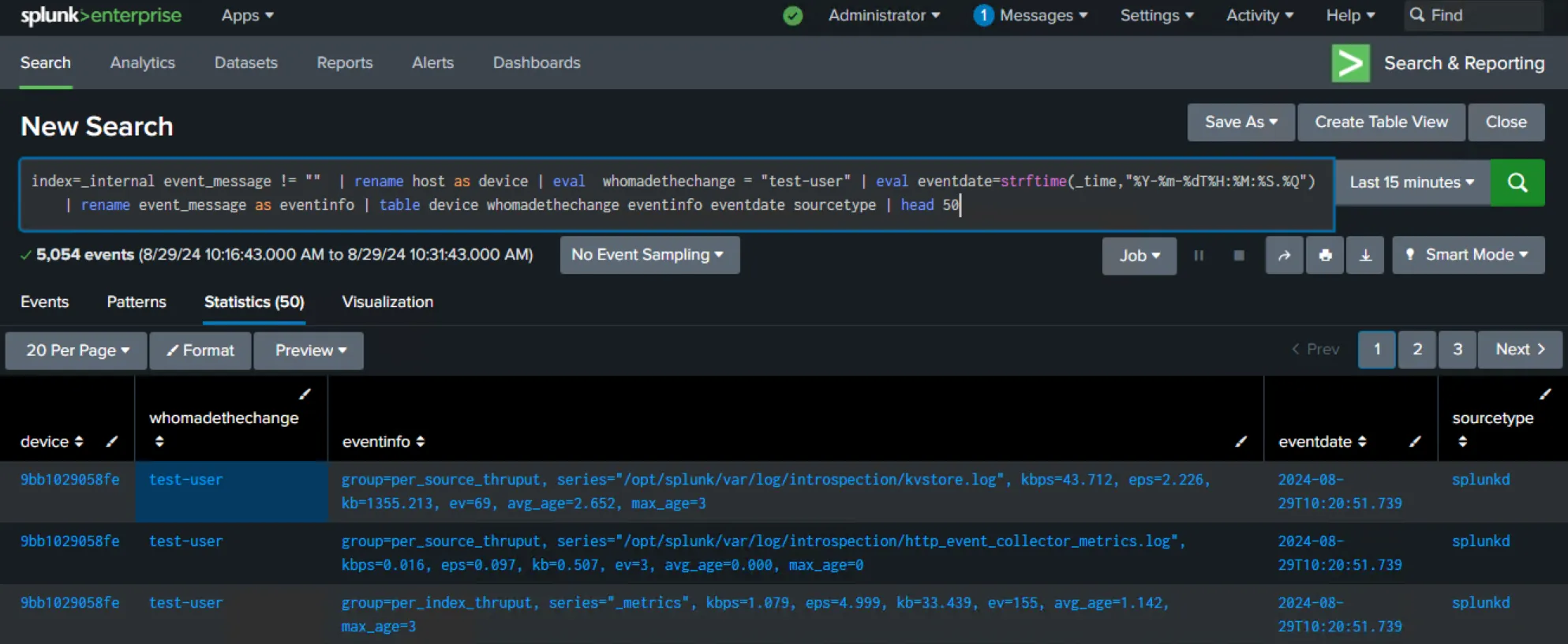
Task: Open the Administrator dropdown
Action: (x=884, y=16)
